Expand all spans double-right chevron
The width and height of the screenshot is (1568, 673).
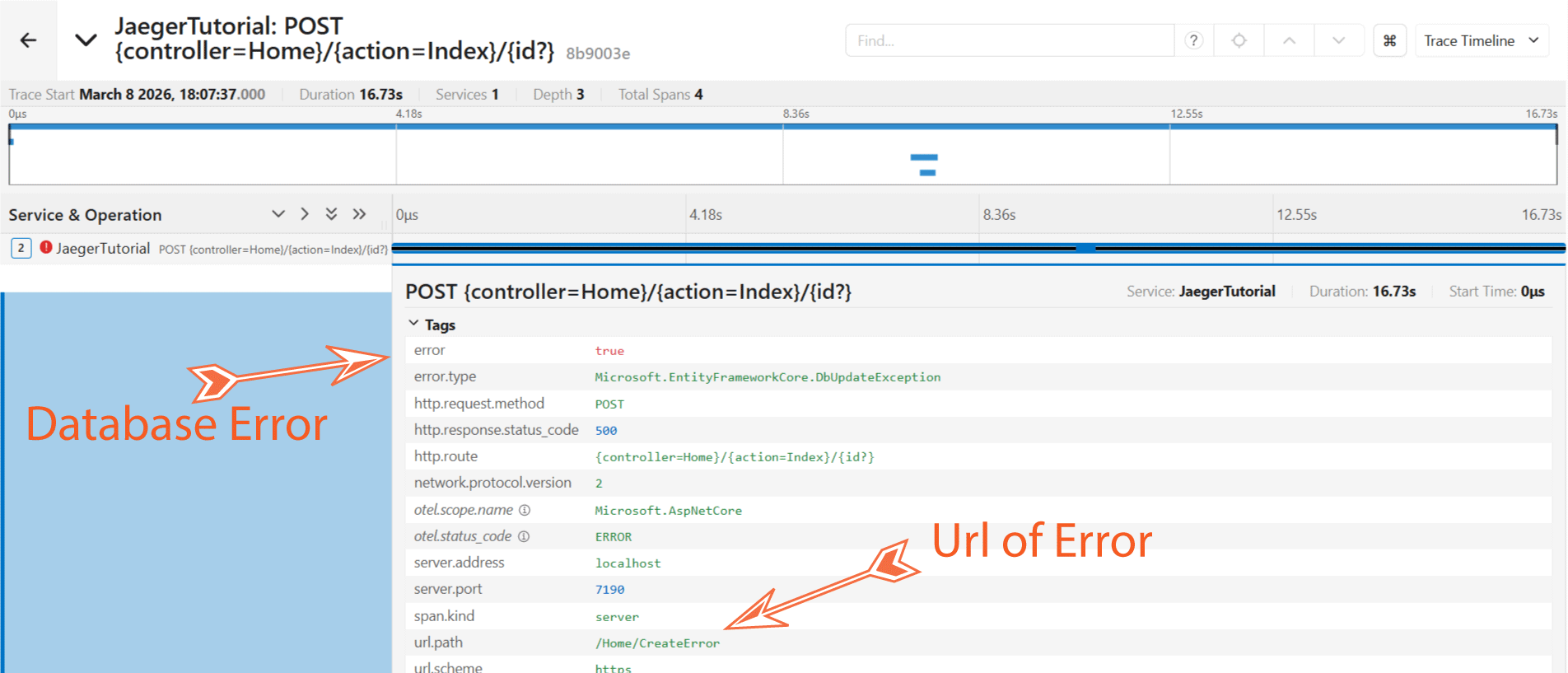coord(359,214)
